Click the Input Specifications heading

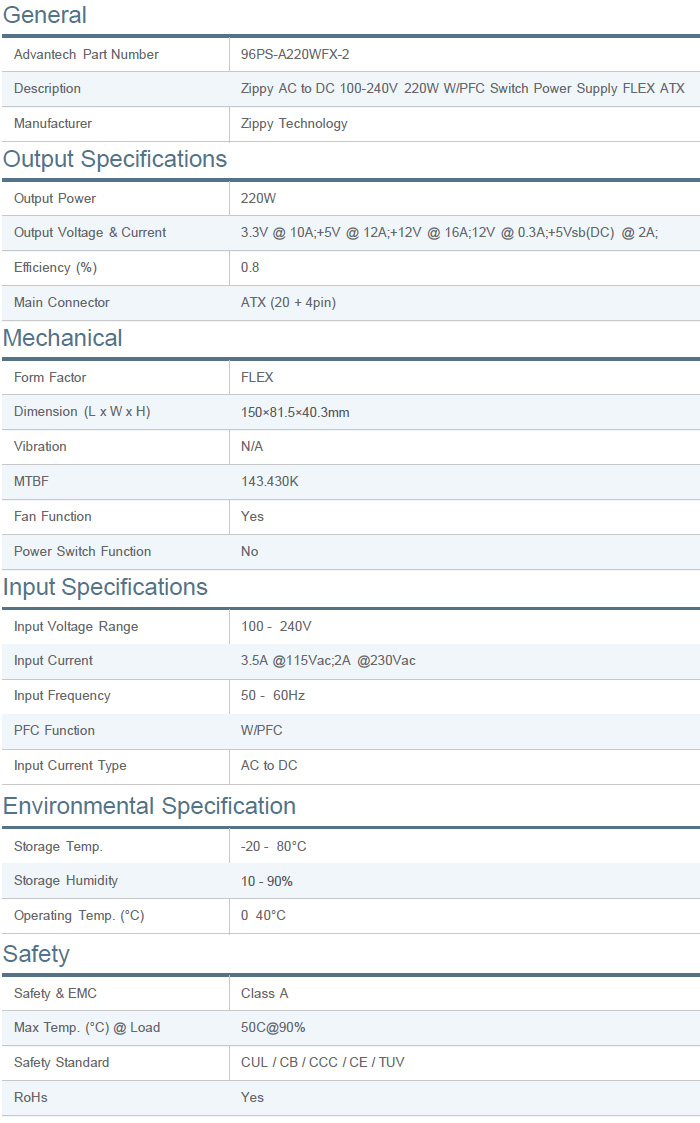105,588
